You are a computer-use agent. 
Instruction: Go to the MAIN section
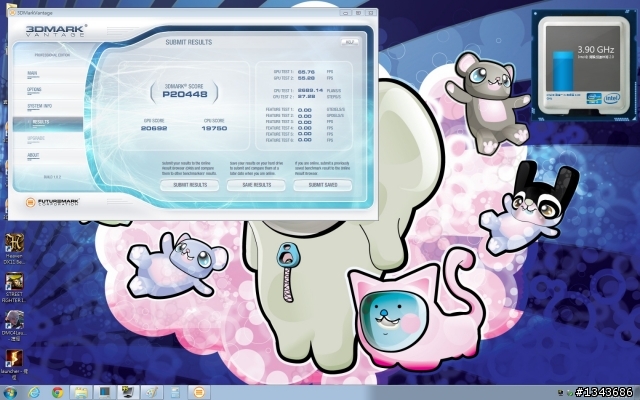(x=32, y=74)
